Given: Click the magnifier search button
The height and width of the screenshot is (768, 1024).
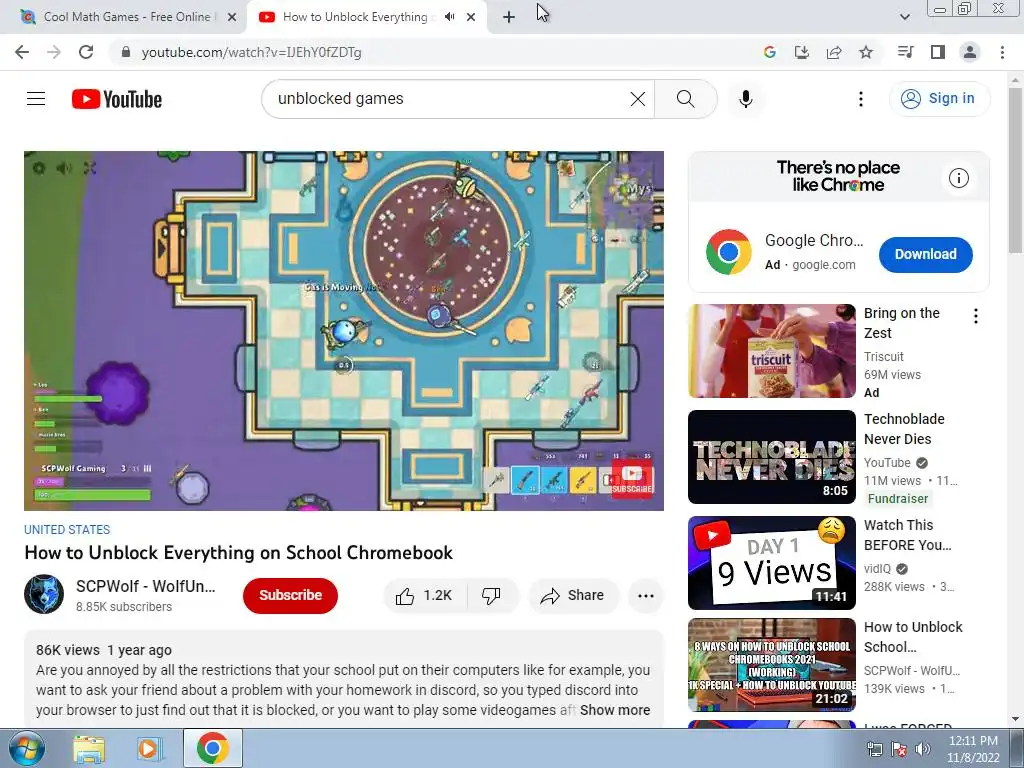Looking at the screenshot, I should (686, 99).
